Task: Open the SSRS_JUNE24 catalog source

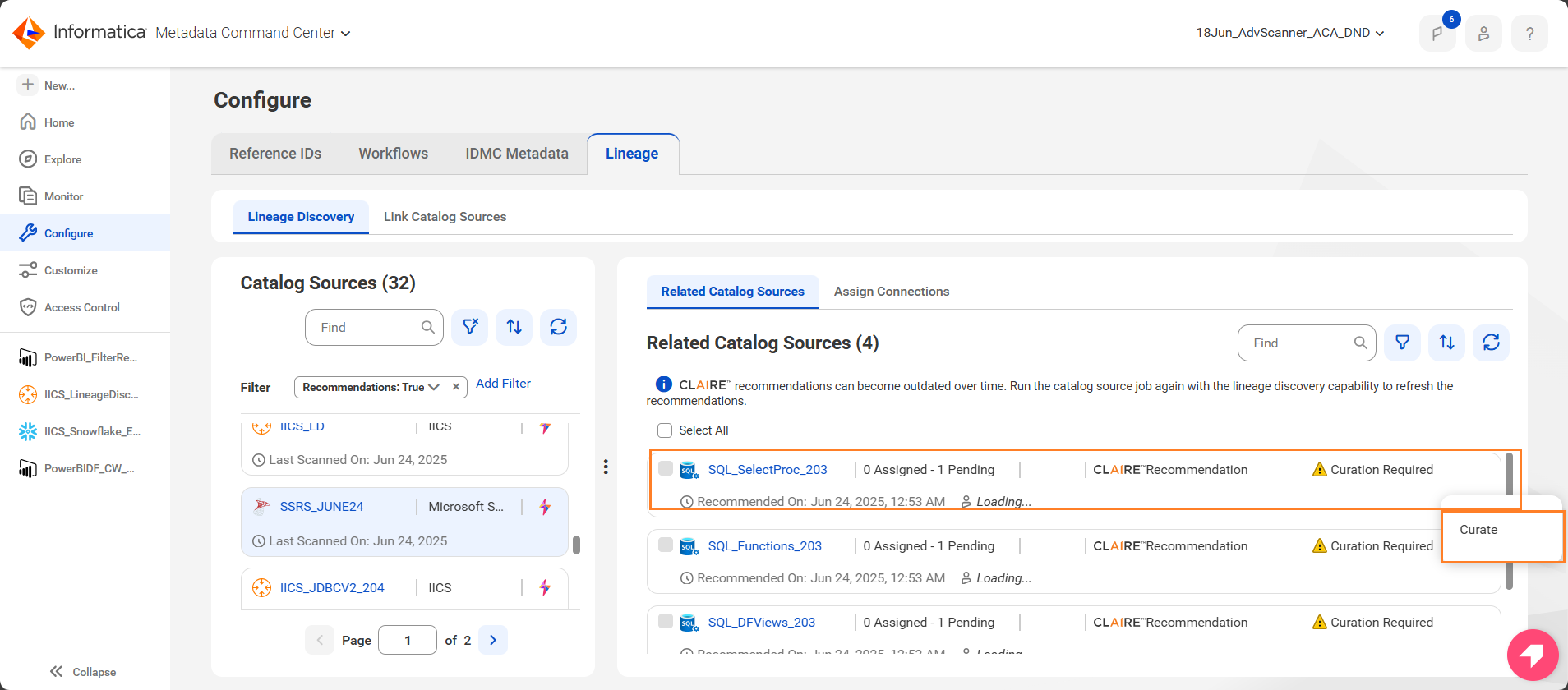Action: pos(321,507)
